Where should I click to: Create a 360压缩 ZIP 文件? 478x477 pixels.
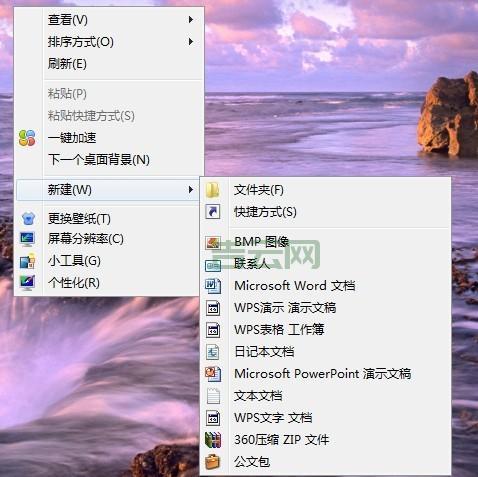coord(325,440)
